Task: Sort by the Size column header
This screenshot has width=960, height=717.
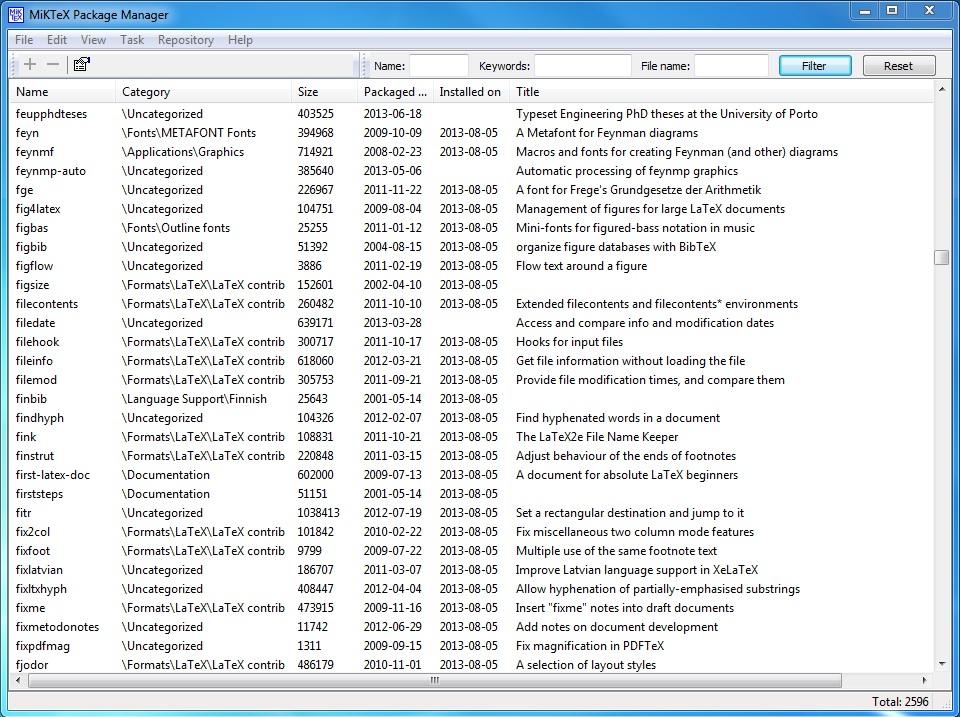Action: pyautogui.click(x=324, y=92)
